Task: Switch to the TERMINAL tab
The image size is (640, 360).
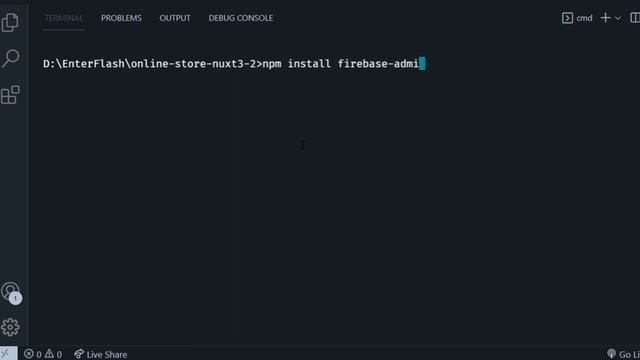Action: pos(64,18)
